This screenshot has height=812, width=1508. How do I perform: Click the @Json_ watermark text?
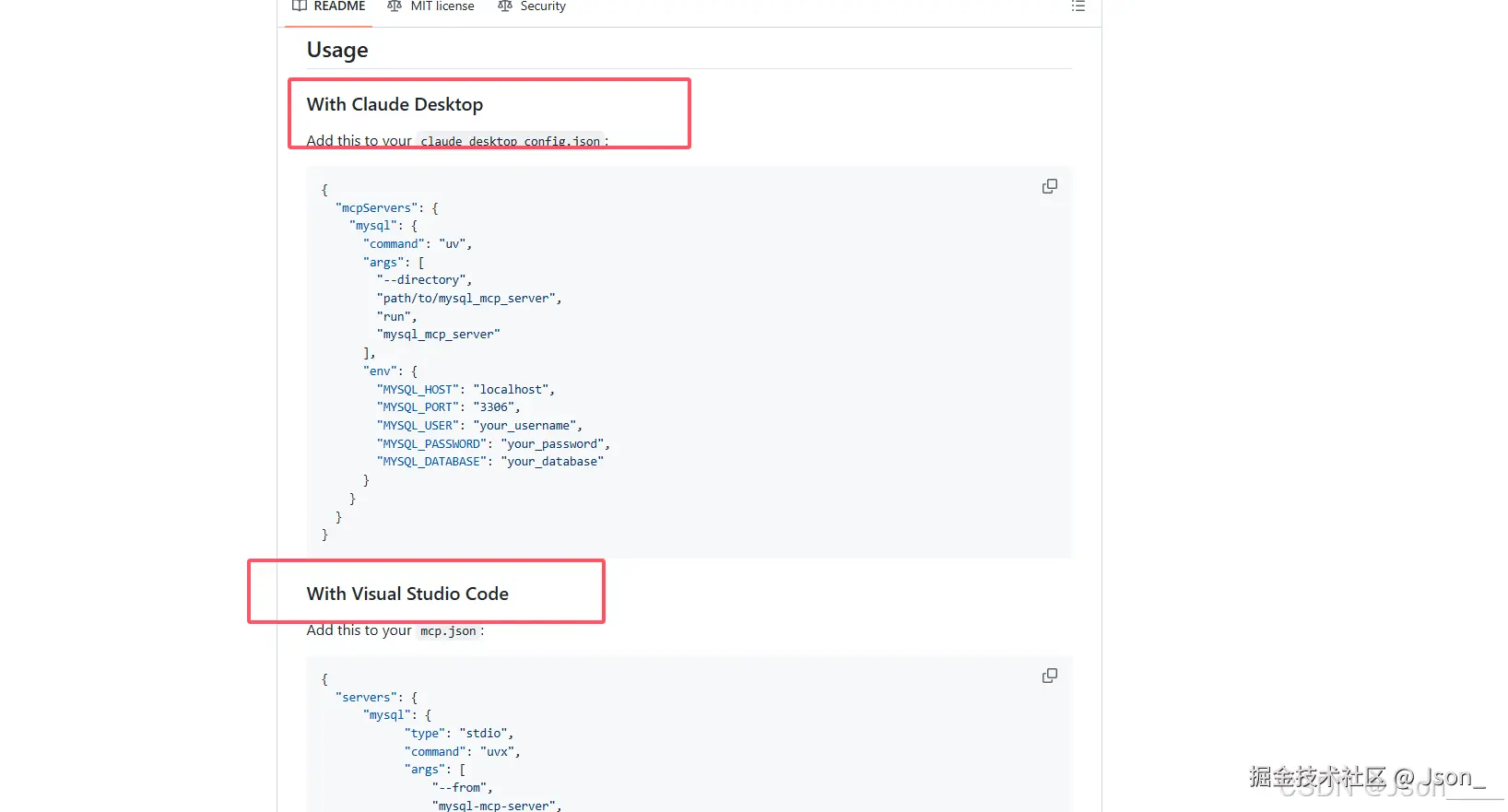click(x=1437, y=777)
